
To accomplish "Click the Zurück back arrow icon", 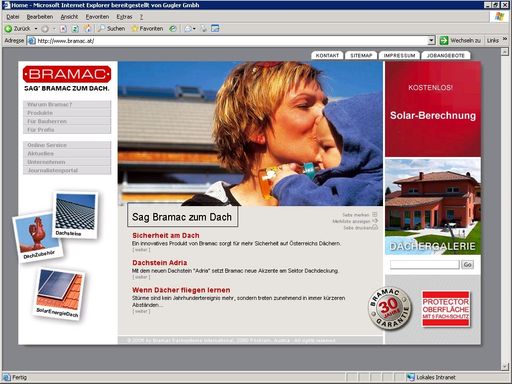I will tap(8, 29).
